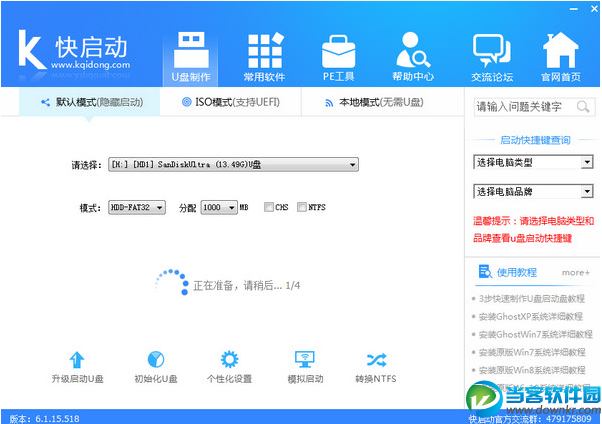This screenshot has height=424, width=602.
Task: Click the 版本: 6.1.15.518 status text
Action: pyautogui.click(x=44, y=419)
